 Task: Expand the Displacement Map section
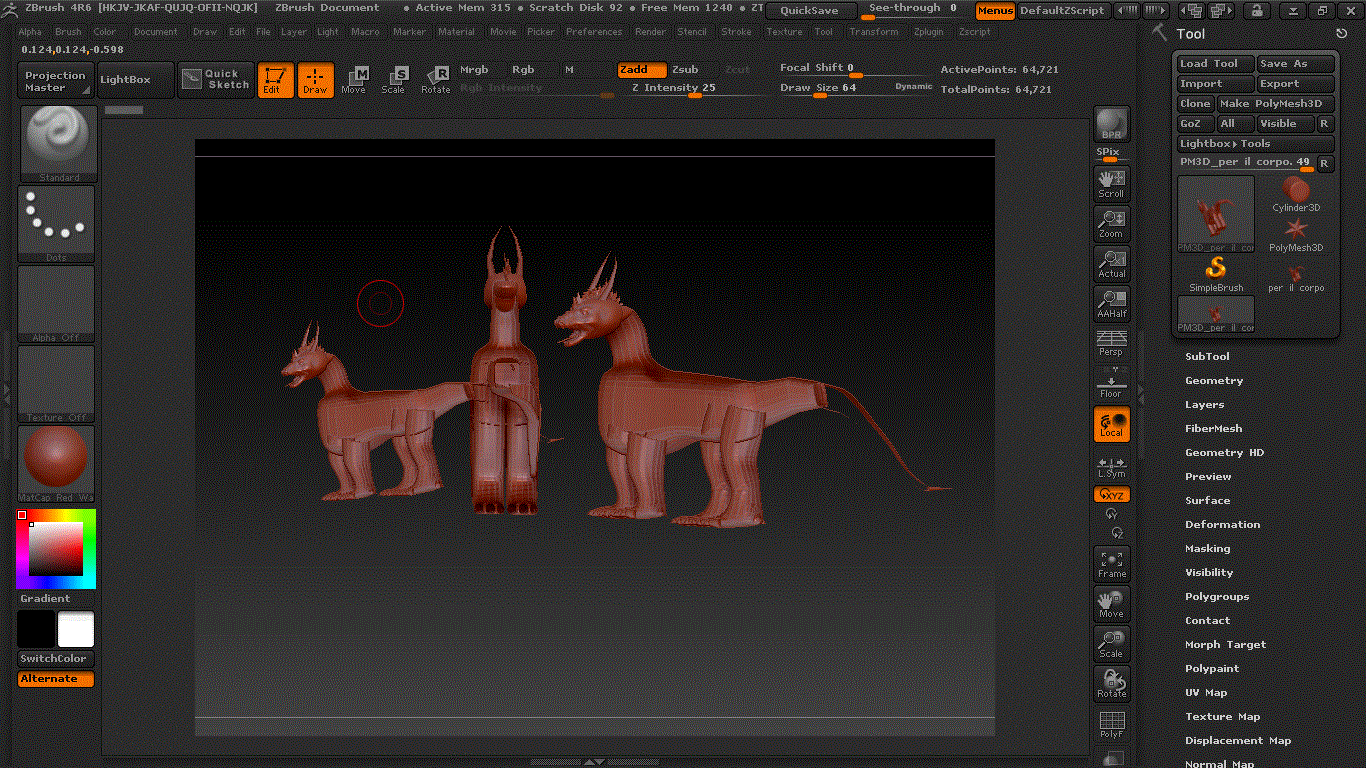click(1238, 740)
